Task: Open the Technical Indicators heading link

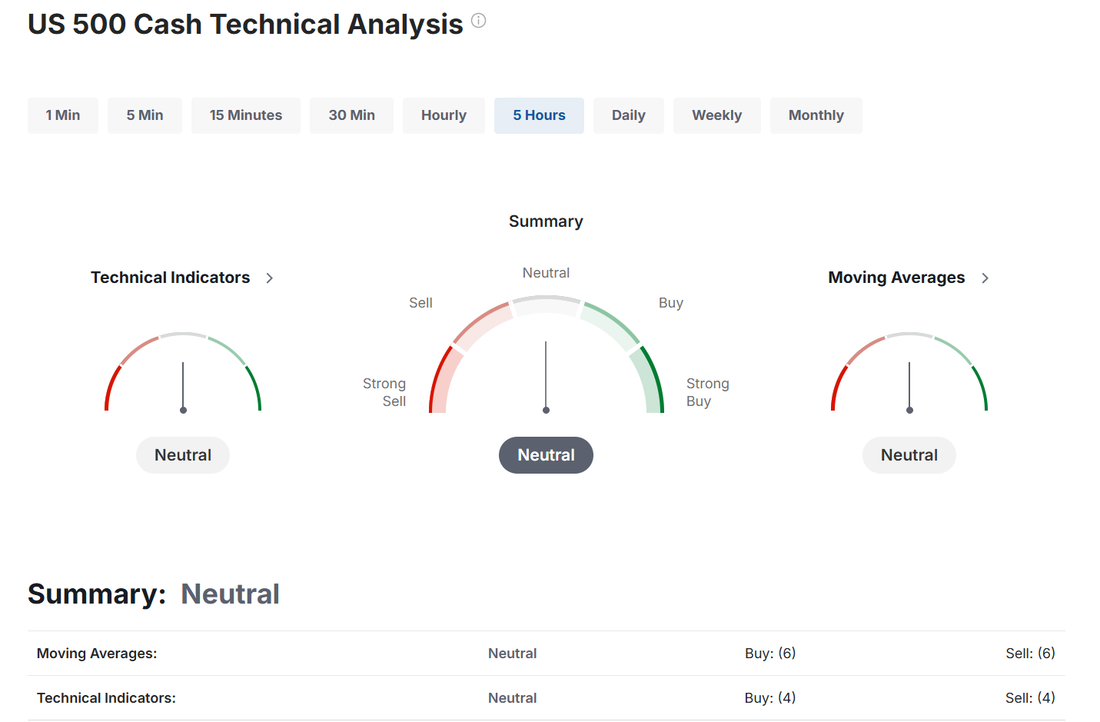Action: click(170, 278)
